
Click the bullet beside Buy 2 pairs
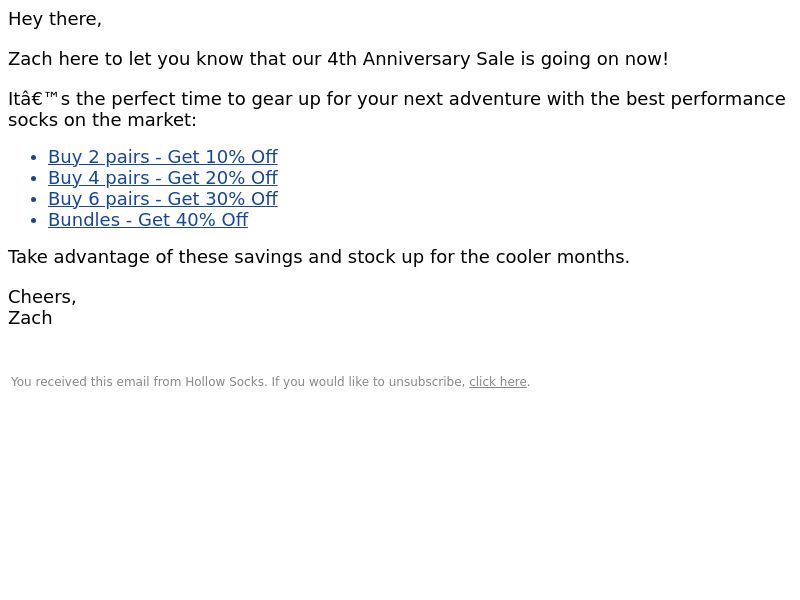point(34,158)
